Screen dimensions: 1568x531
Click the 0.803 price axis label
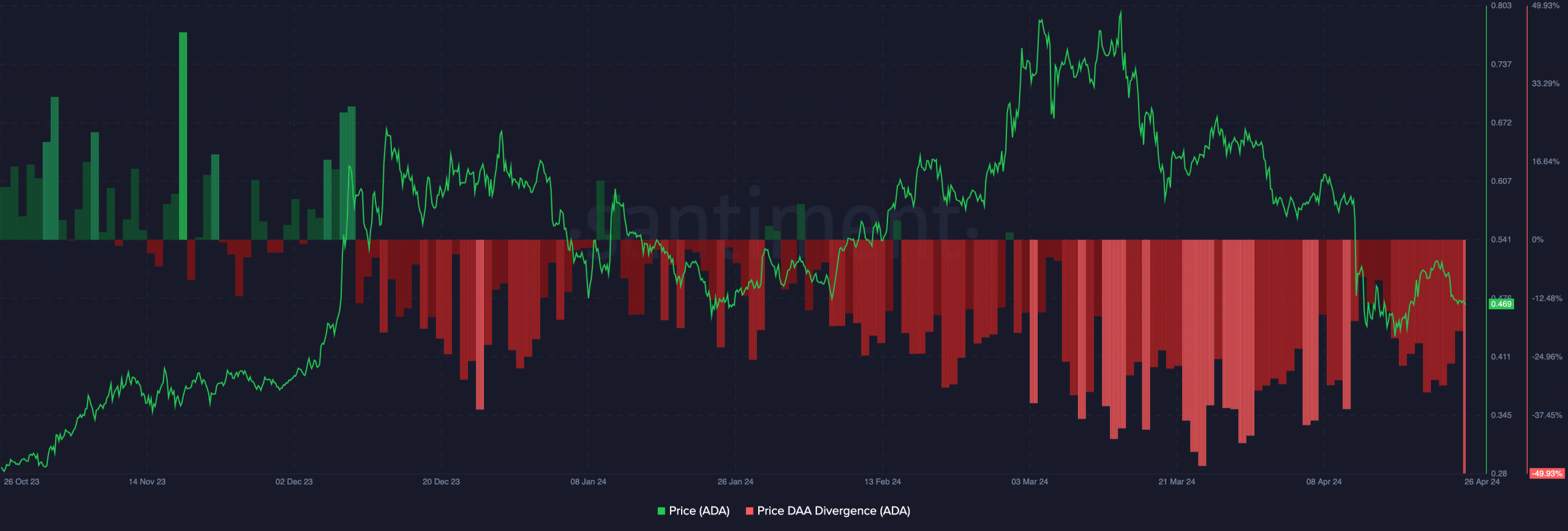(x=1501, y=6)
